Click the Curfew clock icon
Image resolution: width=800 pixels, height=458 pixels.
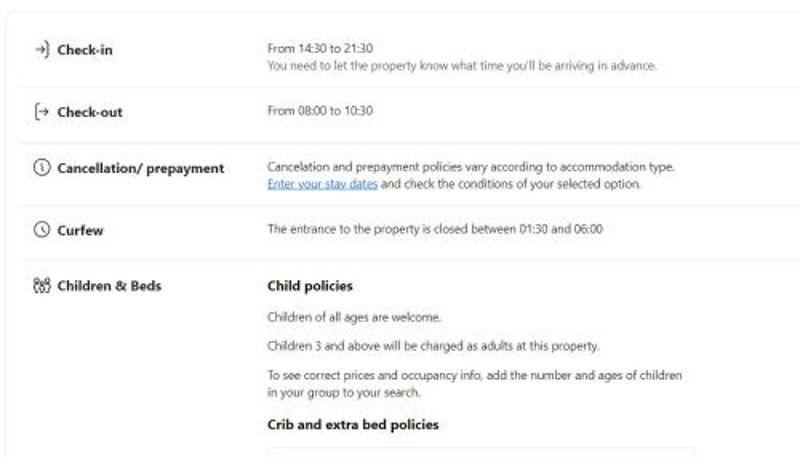coord(41,230)
